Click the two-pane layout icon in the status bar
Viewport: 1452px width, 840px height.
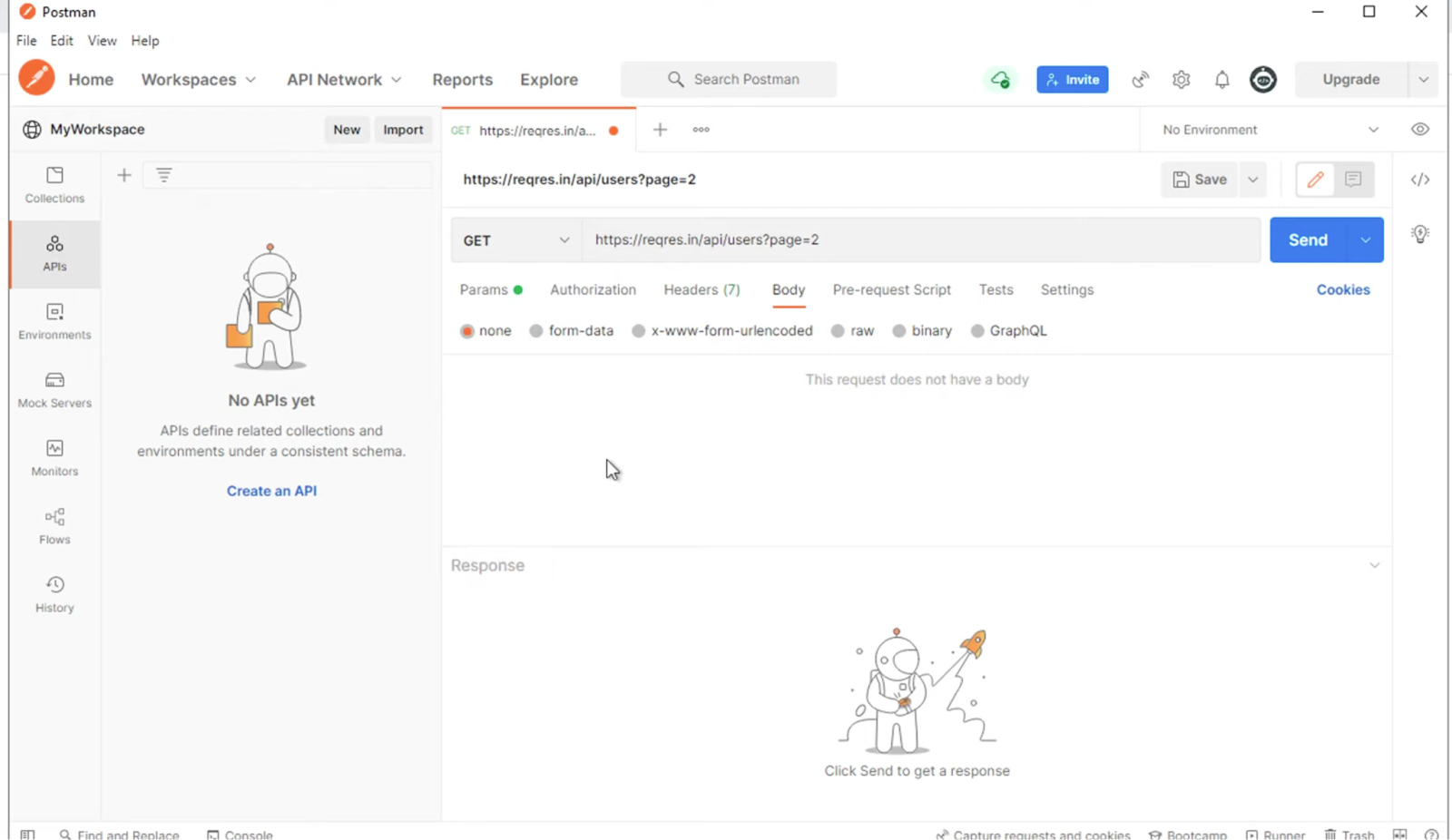(1399, 835)
